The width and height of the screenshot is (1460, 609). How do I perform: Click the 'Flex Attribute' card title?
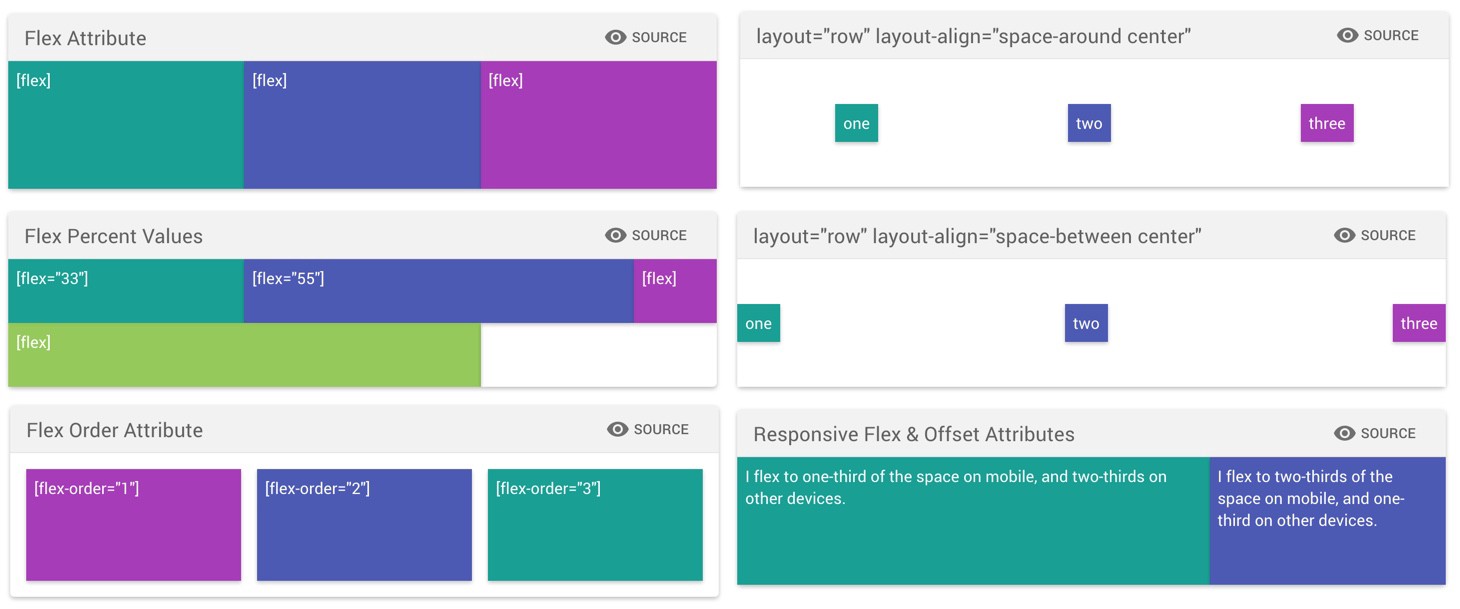pos(85,38)
